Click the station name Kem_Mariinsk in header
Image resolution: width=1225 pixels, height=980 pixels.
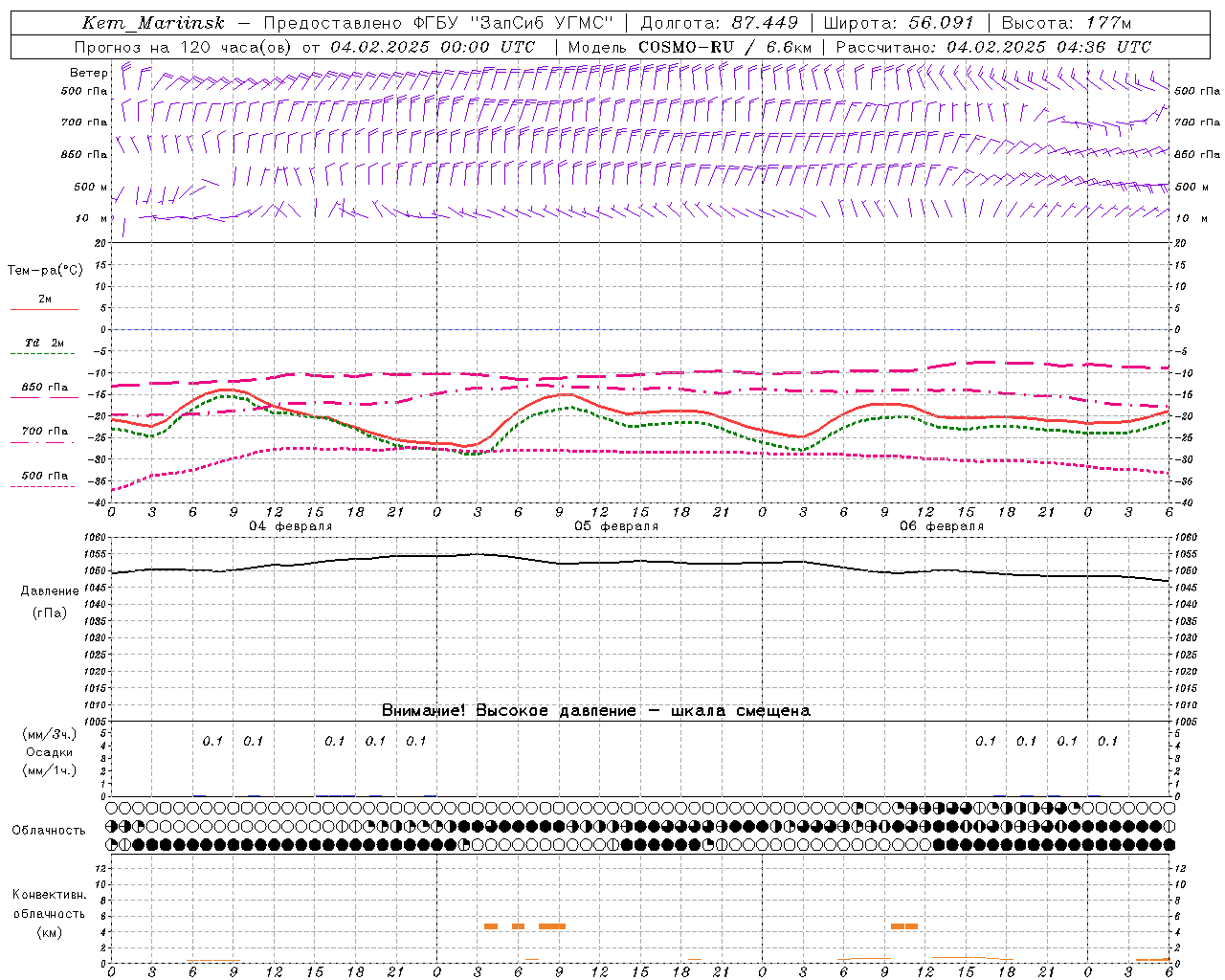(x=153, y=23)
